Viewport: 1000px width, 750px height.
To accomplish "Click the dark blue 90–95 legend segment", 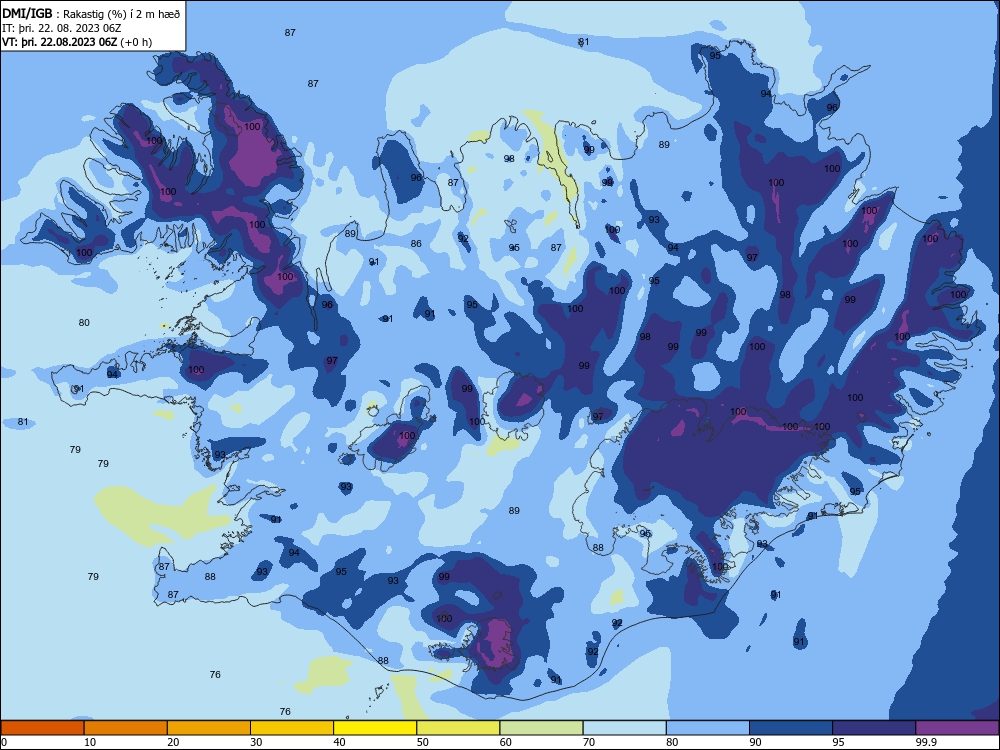I will (x=791, y=728).
